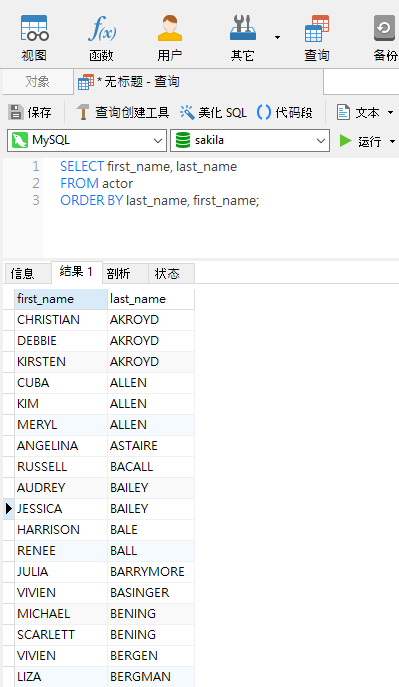Select the MERYL cell
399x687 pixels.
coord(61,425)
